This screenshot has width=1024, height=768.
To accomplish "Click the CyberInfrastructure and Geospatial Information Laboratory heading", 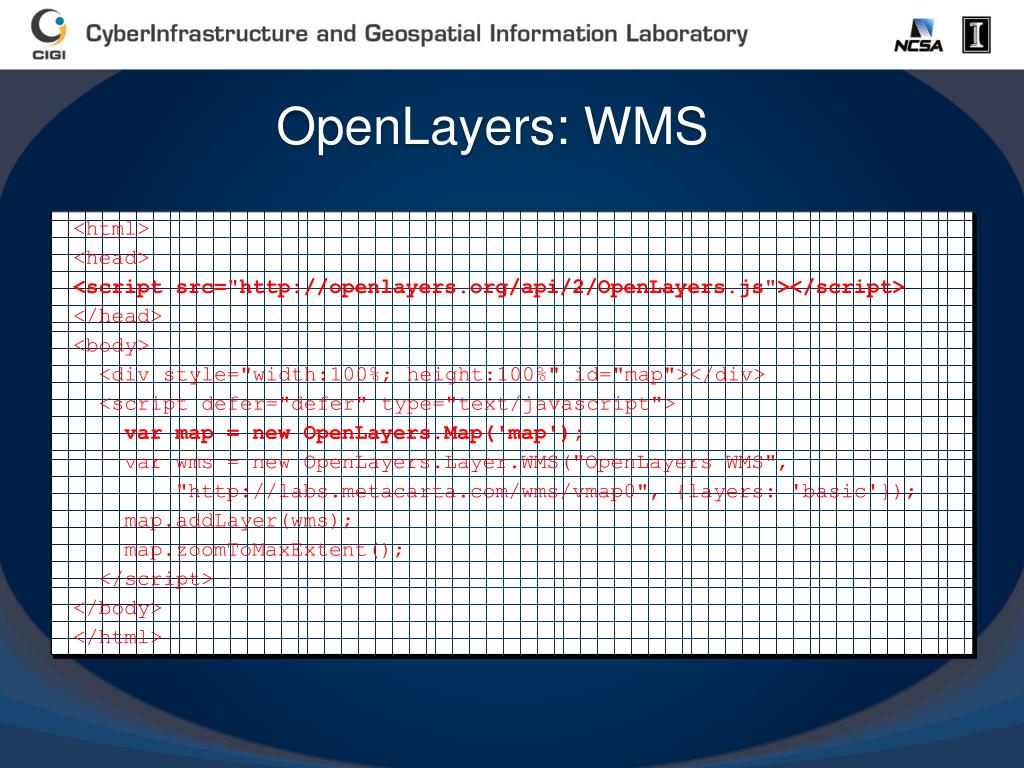I will pyautogui.click(x=417, y=33).
